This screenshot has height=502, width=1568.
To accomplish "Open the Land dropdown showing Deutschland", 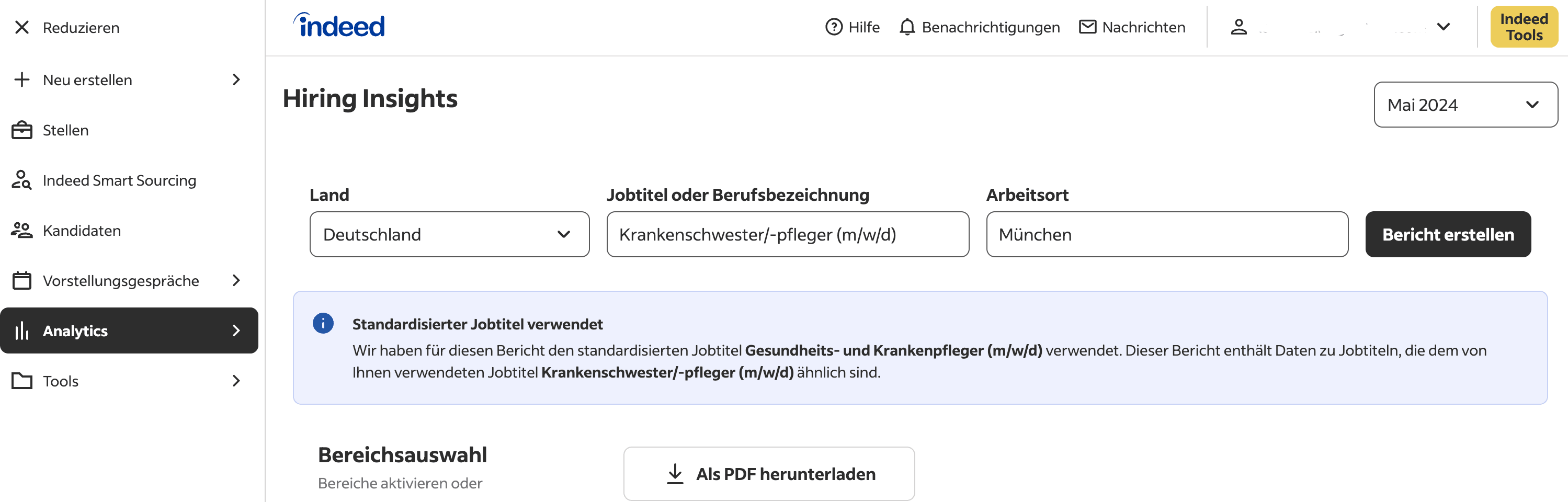I will point(449,234).
